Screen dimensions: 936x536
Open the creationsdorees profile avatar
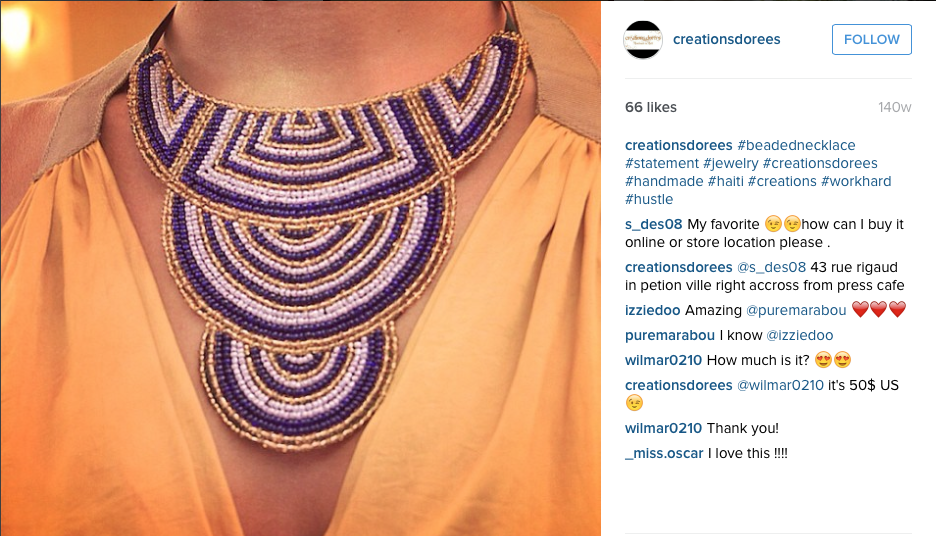[x=643, y=39]
